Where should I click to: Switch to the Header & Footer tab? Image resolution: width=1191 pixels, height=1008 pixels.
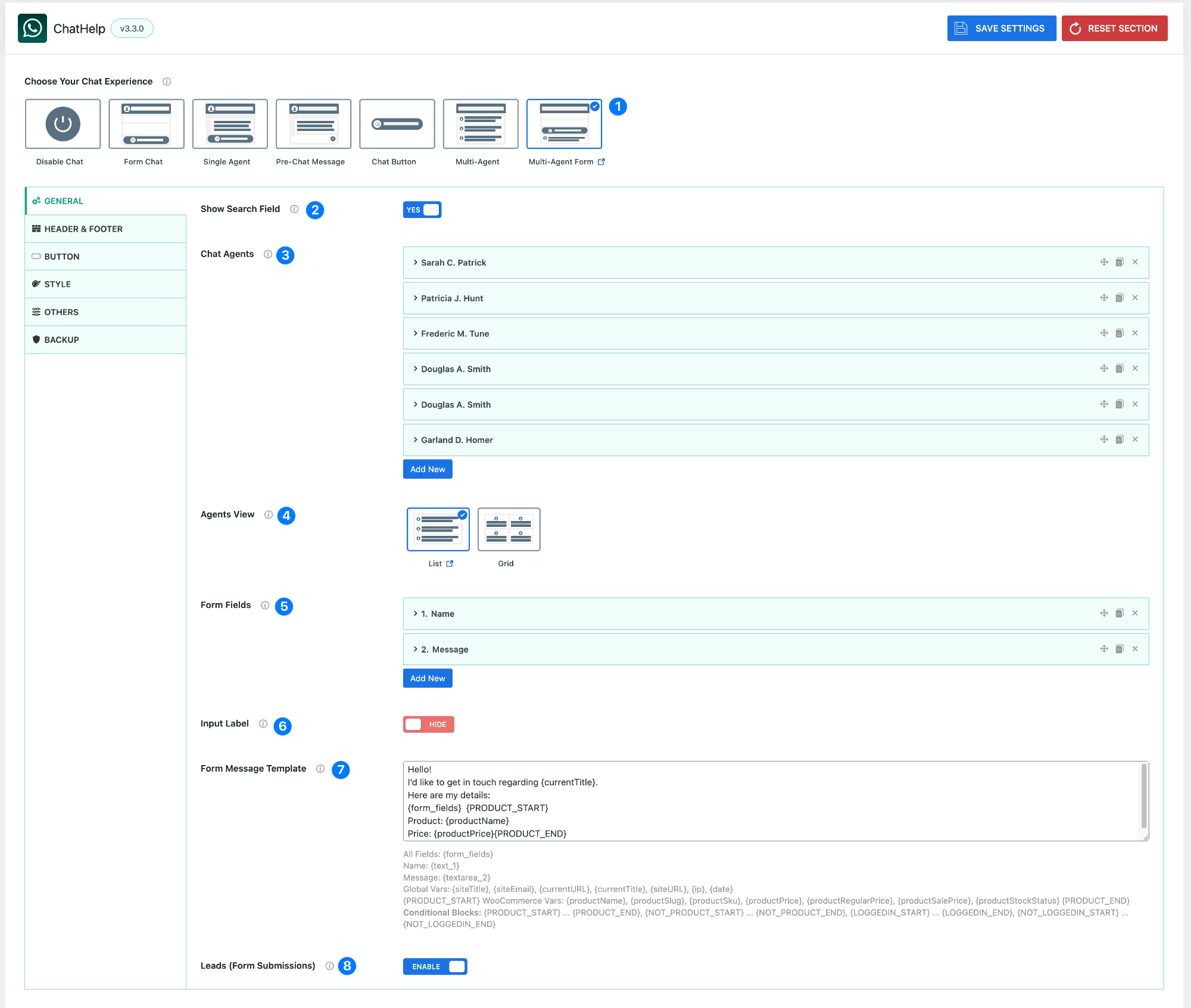click(x=83, y=229)
